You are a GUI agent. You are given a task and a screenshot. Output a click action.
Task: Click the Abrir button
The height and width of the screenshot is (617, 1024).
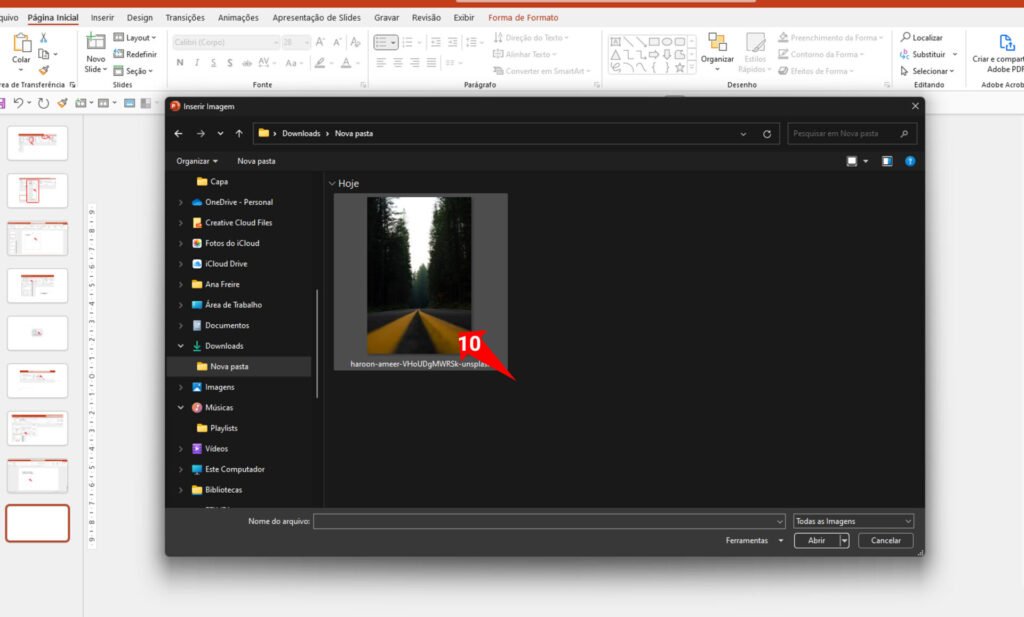[816, 540]
